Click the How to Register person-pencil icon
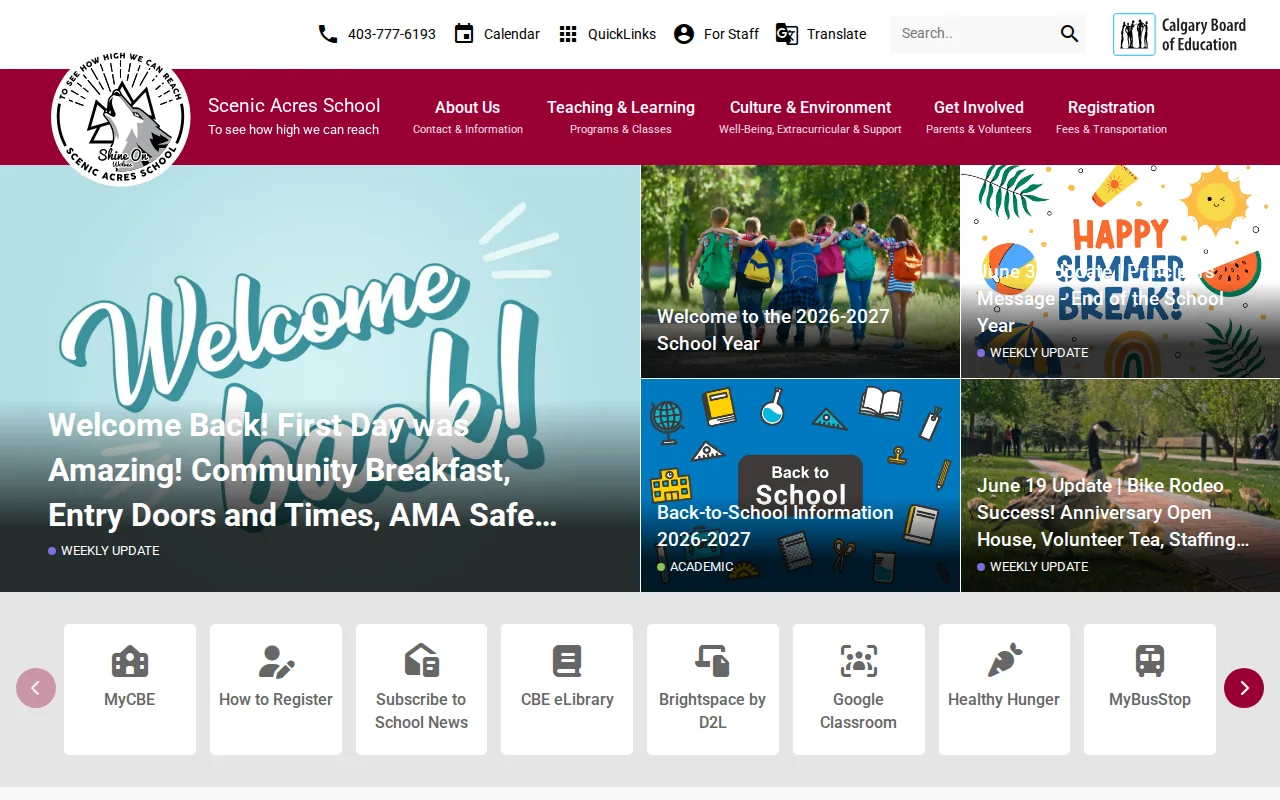Image resolution: width=1280 pixels, height=800 pixels. 276,661
